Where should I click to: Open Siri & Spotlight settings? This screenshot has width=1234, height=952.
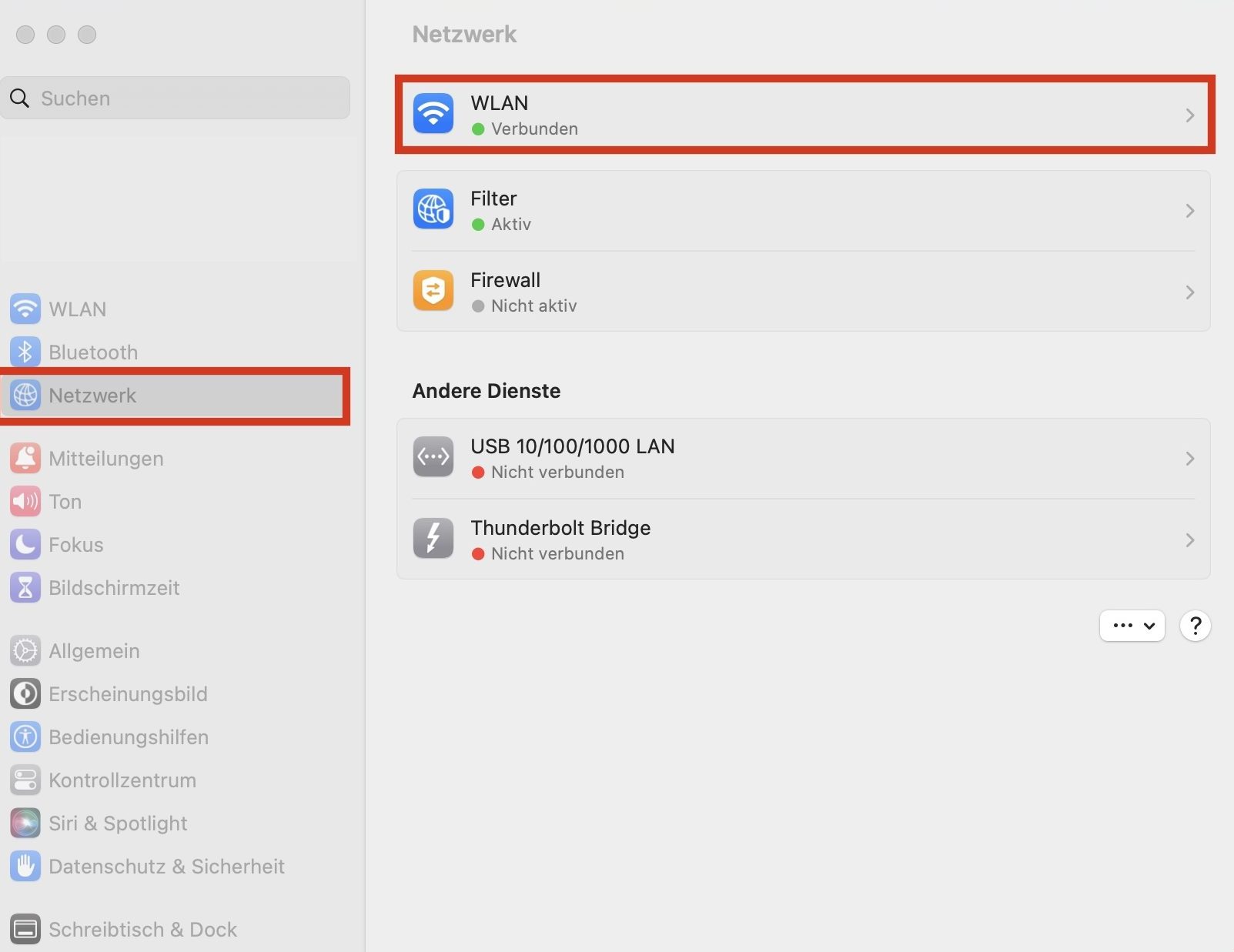point(117,823)
